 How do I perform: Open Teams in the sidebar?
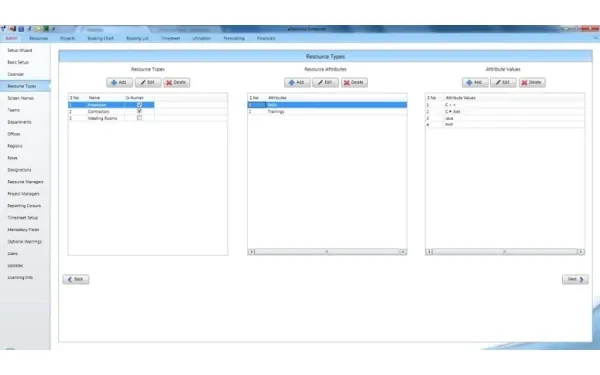[x=14, y=110]
